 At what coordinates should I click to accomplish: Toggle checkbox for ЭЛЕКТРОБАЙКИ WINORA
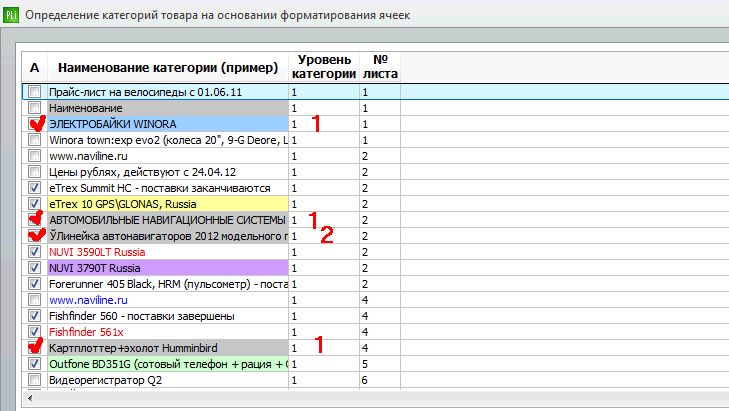pos(34,124)
